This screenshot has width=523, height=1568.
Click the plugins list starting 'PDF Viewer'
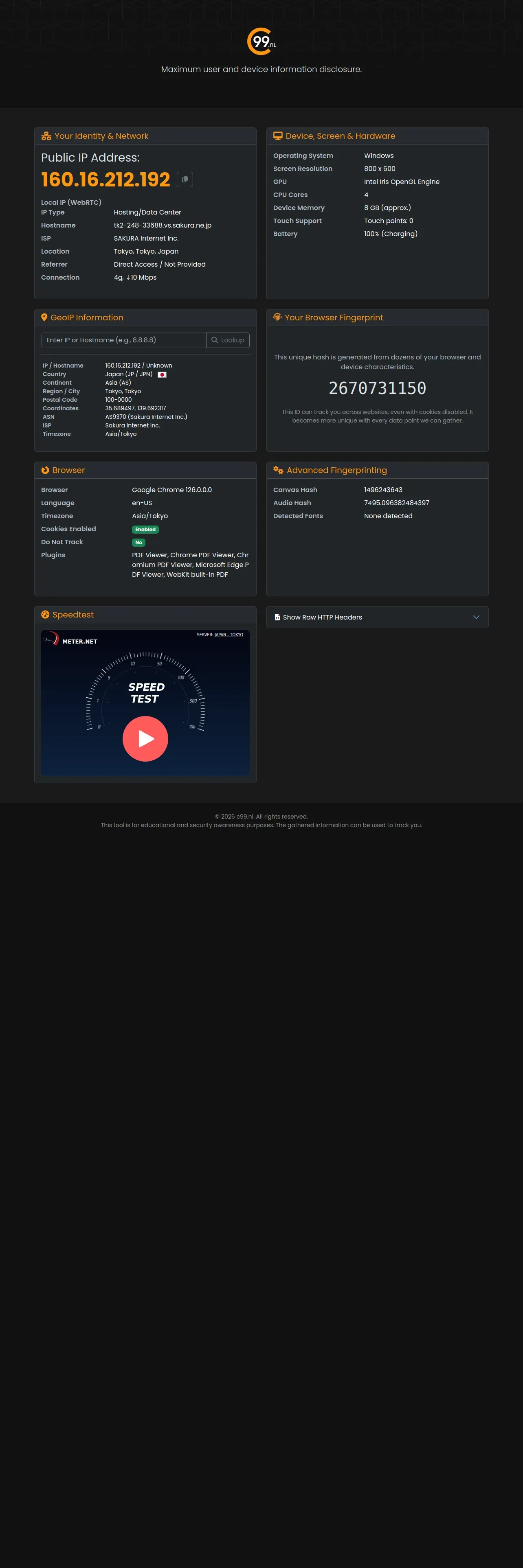click(x=191, y=565)
